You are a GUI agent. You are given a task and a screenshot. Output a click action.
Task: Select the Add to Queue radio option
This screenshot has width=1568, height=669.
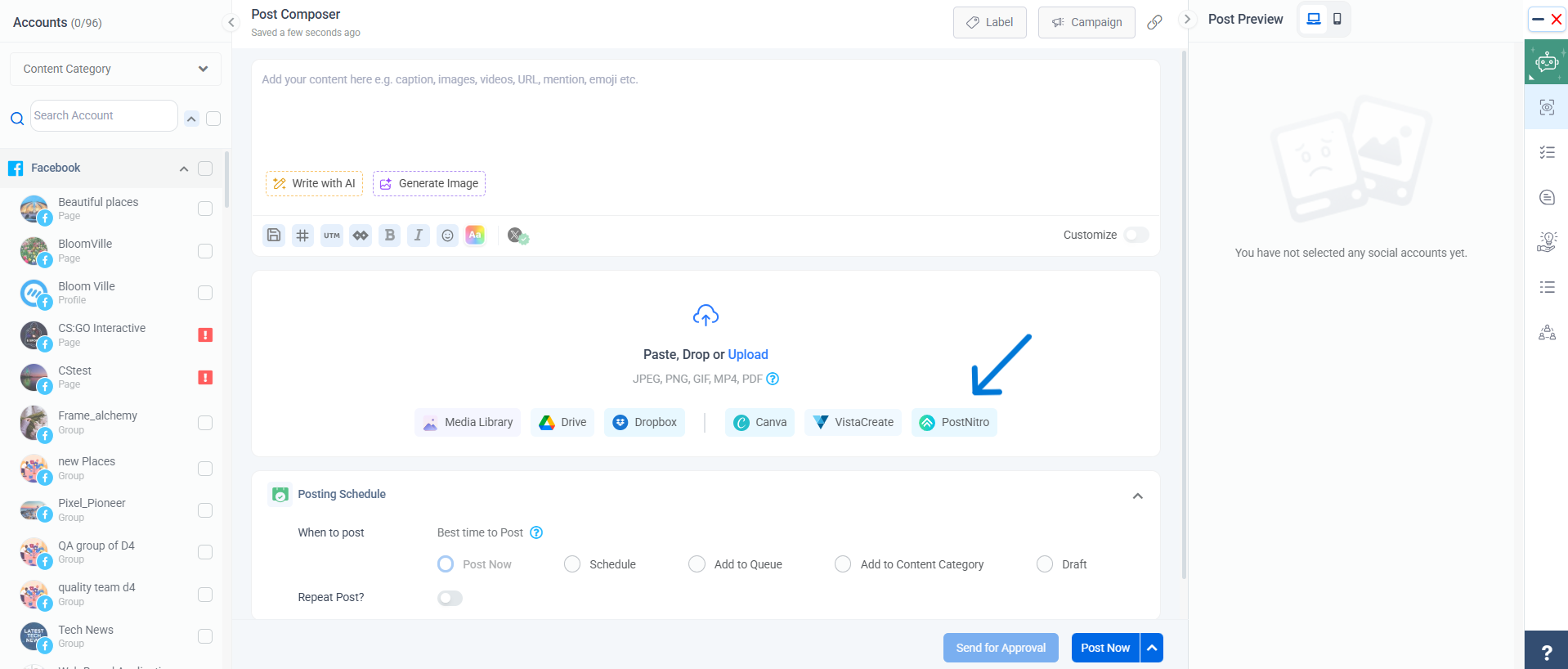[697, 564]
